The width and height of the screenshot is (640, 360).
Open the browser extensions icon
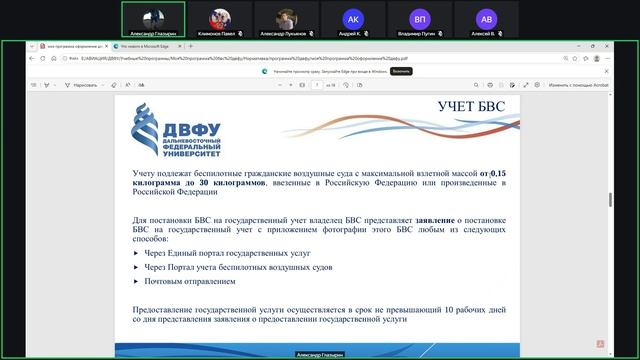(x=586, y=59)
